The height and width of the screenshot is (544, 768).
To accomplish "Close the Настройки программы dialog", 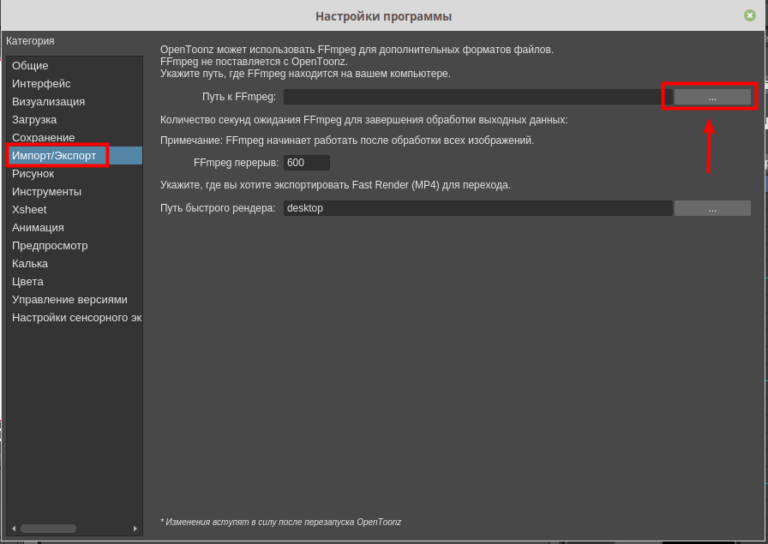I will 750,16.
